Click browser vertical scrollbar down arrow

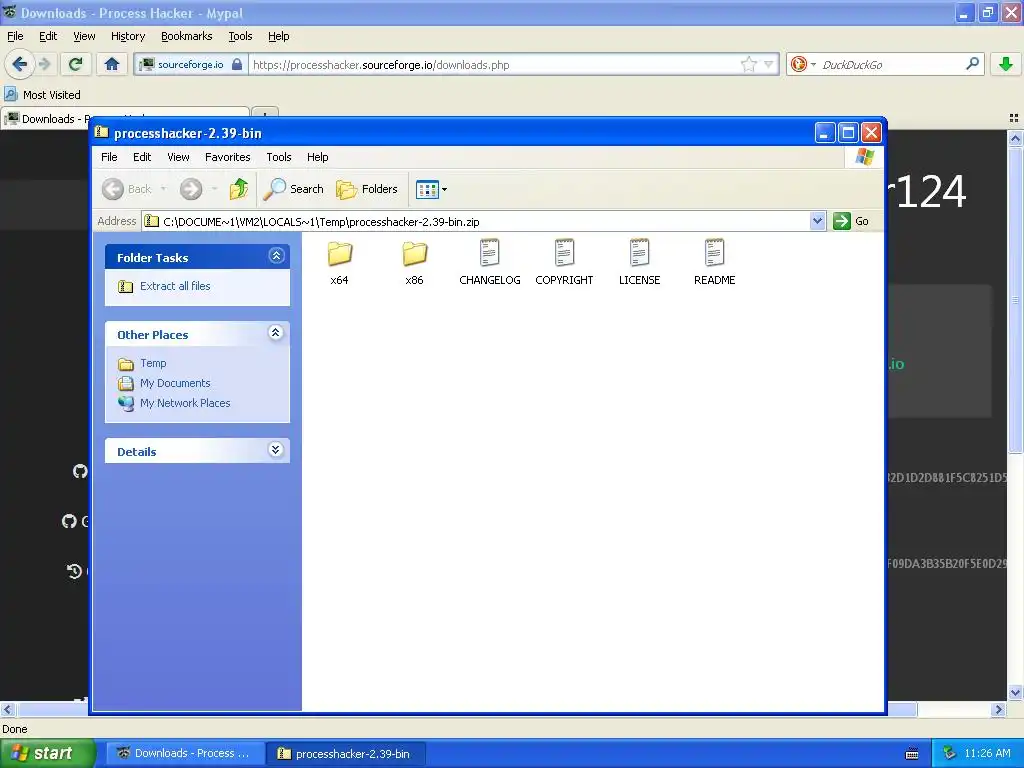[1015, 693]
